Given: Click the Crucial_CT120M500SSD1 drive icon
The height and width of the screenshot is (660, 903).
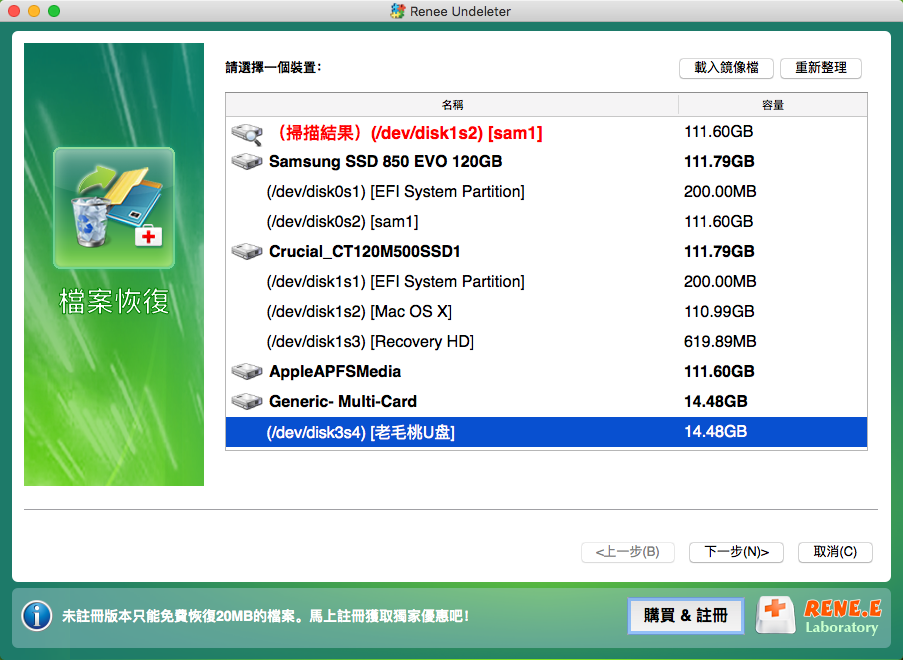Looking at the screenshot, I should [x=246, y=252].
